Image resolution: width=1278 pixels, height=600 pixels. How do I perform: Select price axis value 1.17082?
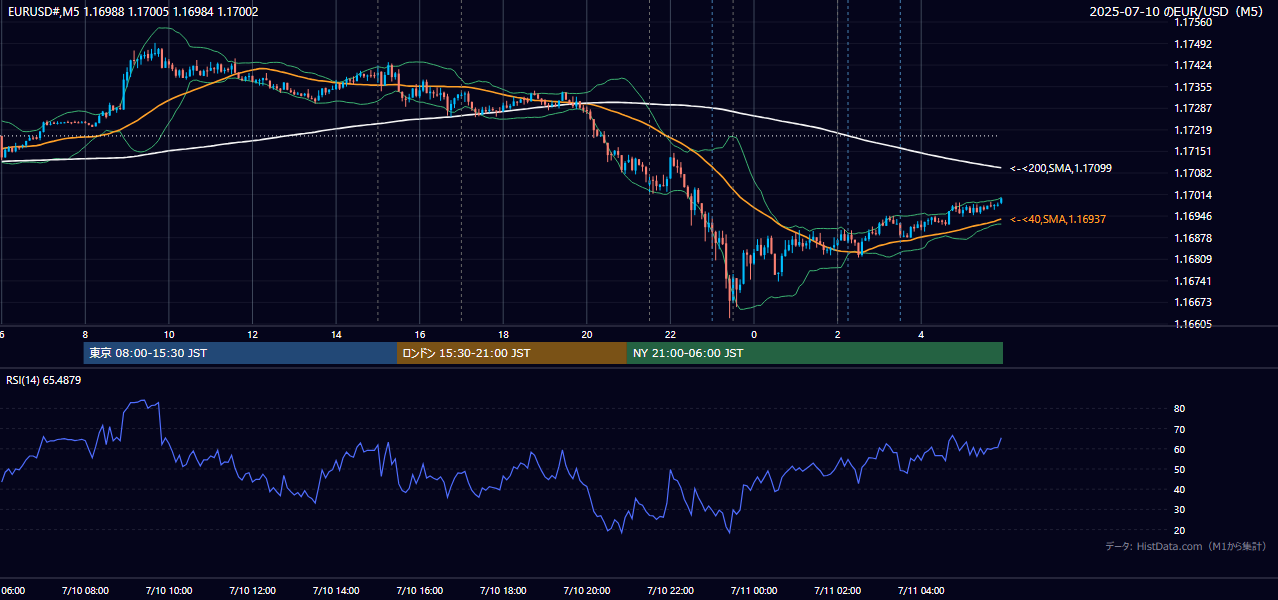tap(1194, 173)
